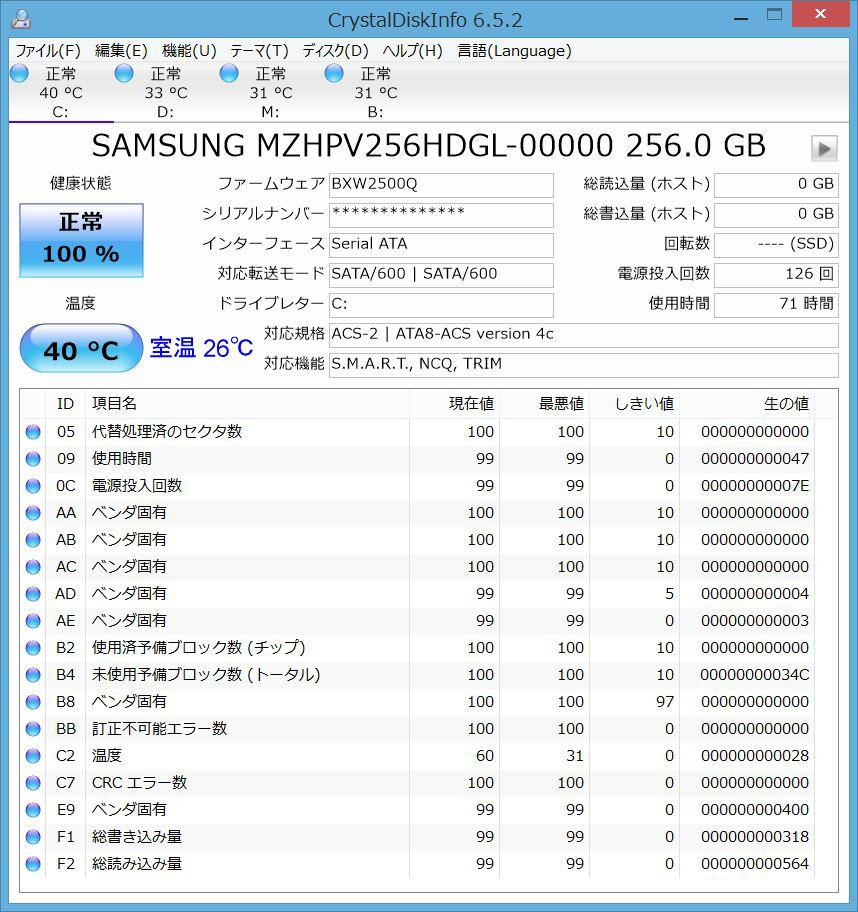
Task: Click status icon for attribute C7
Action: [33, 783]
